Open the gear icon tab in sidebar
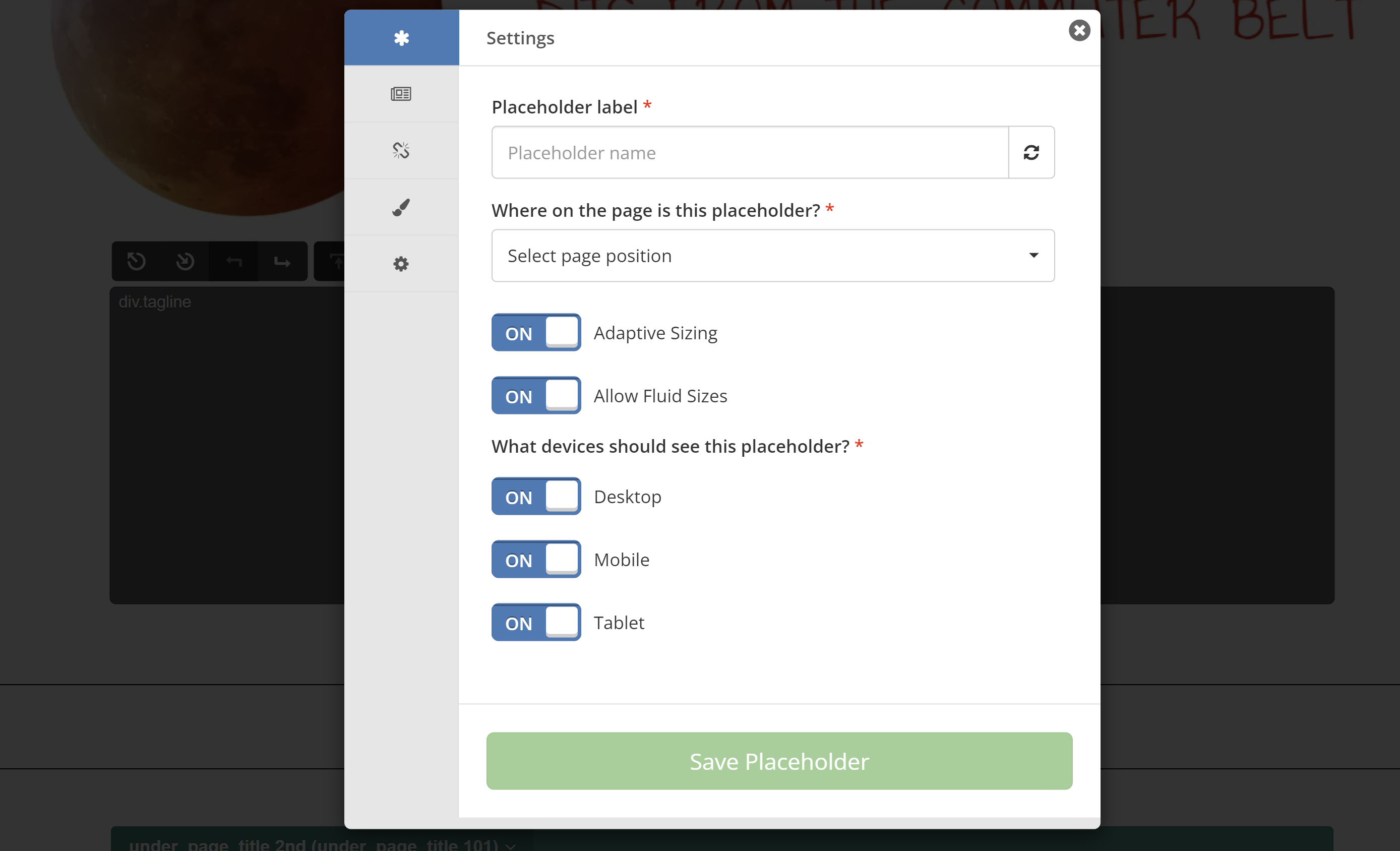This screenshot has width=1400, height=851. coord(401,264)
